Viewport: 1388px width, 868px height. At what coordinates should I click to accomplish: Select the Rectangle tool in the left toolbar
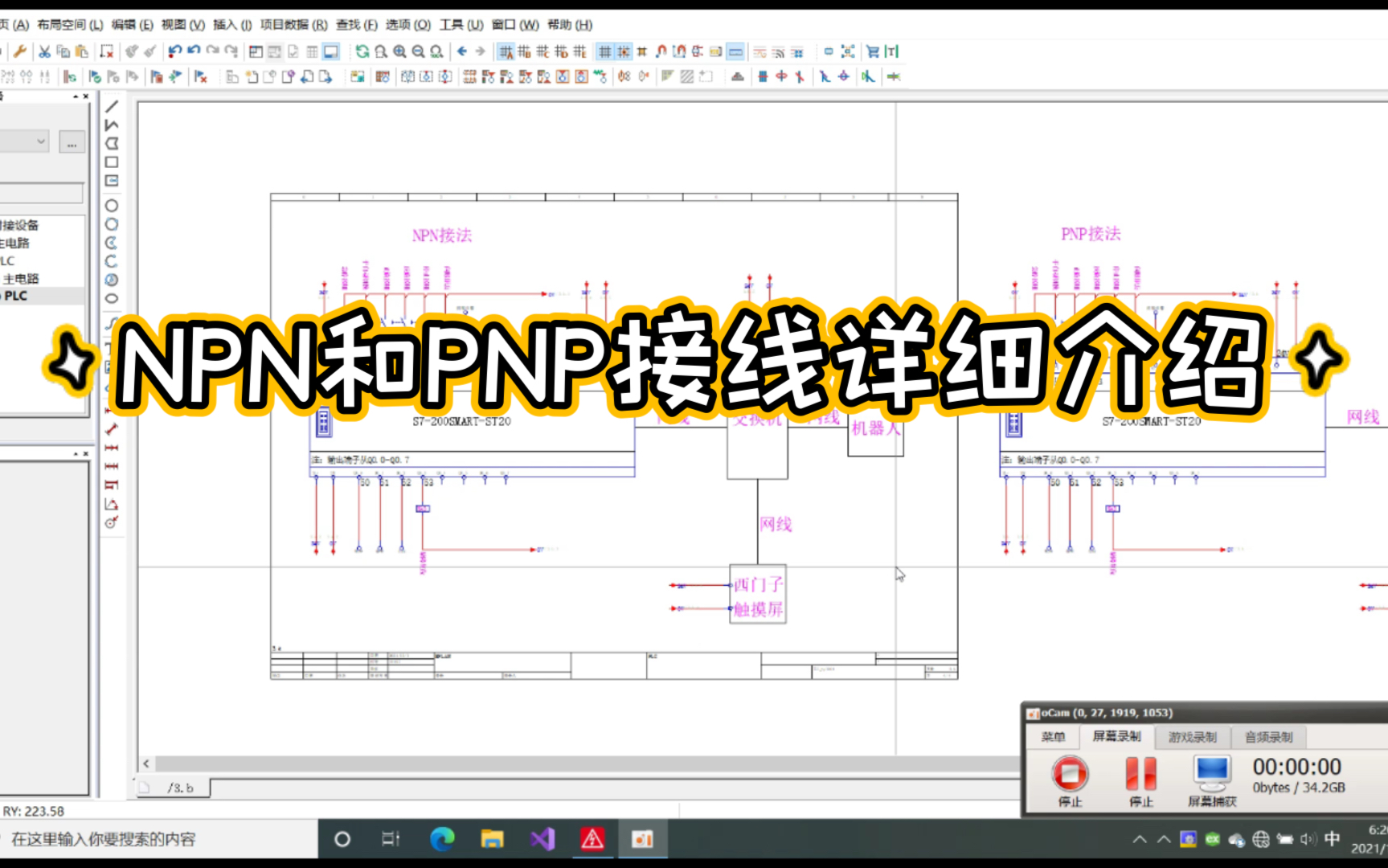pos(113,161)
